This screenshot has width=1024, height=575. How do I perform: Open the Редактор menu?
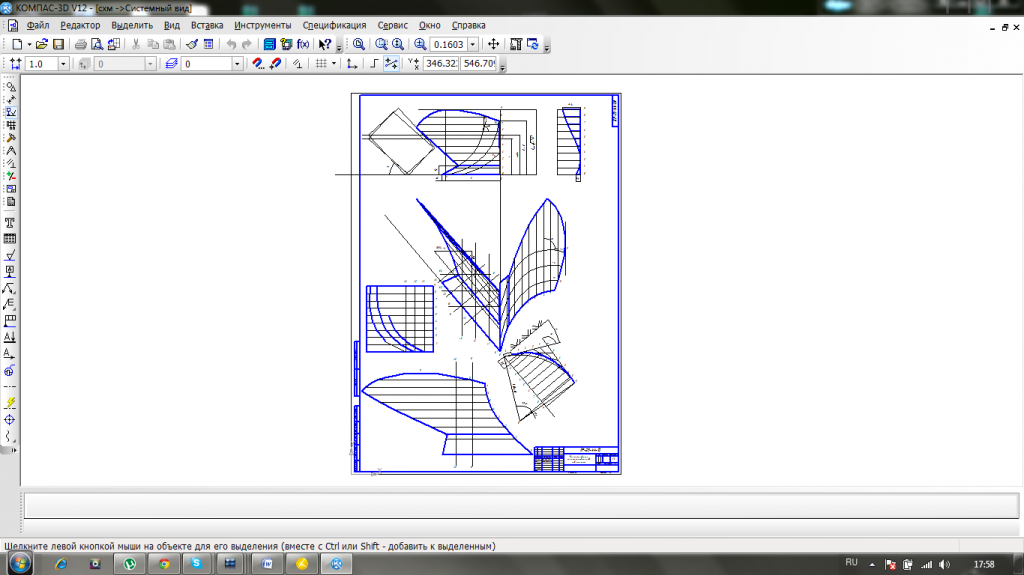tap(80, 25)
